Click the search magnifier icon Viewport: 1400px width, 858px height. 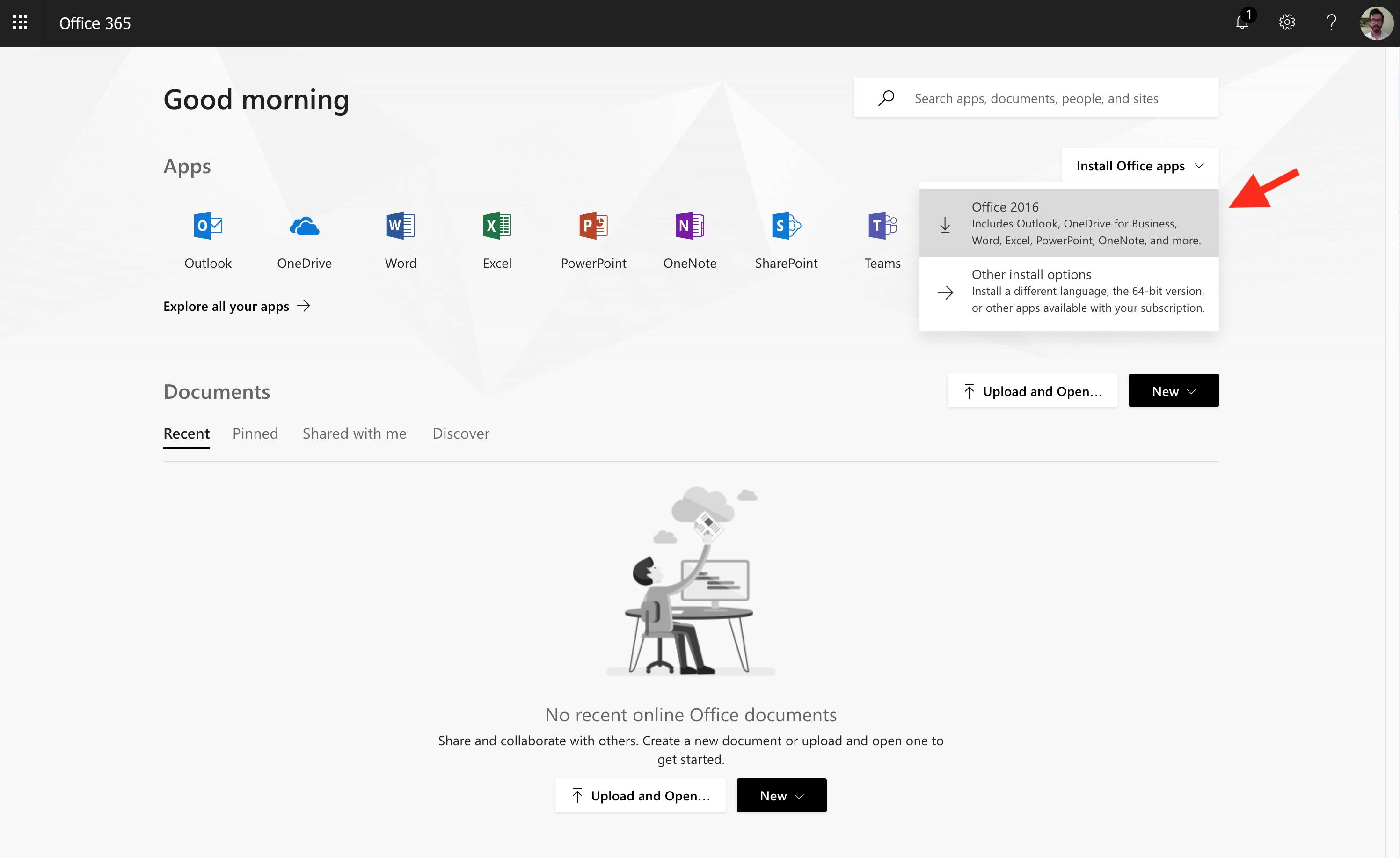point(886,98)
